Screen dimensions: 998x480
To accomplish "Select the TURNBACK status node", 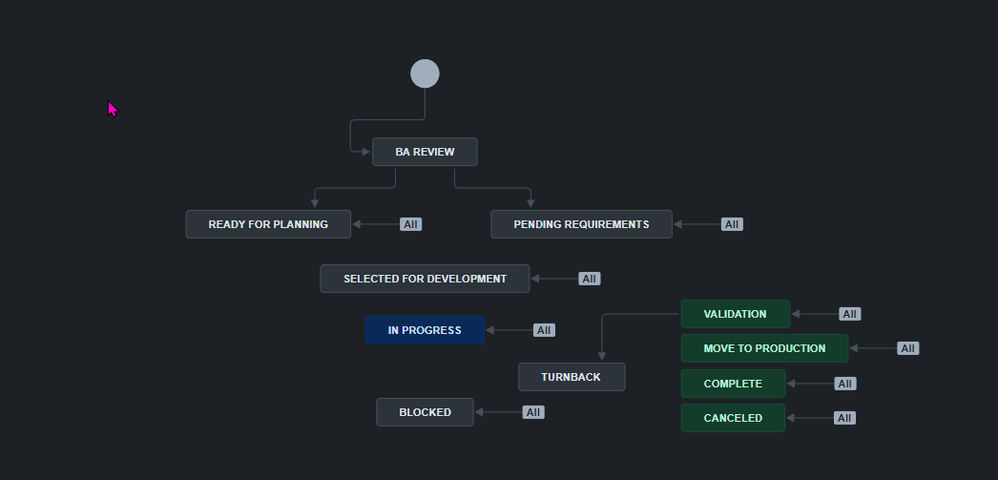I will [571, 377].
